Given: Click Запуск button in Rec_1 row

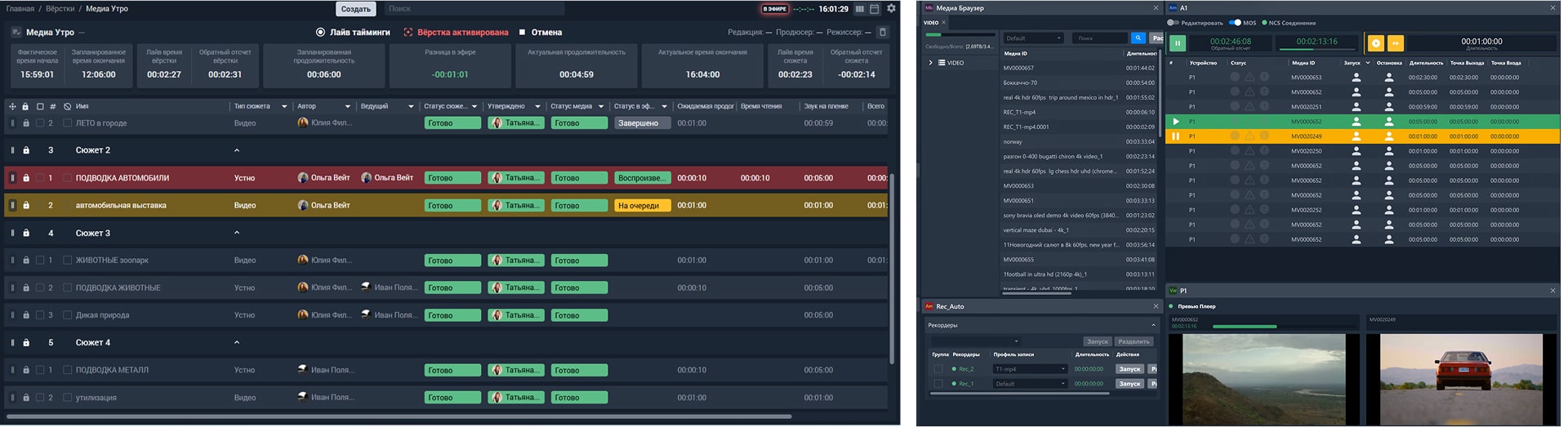Looking at the screenshot, I should (x=1129, y=384).
